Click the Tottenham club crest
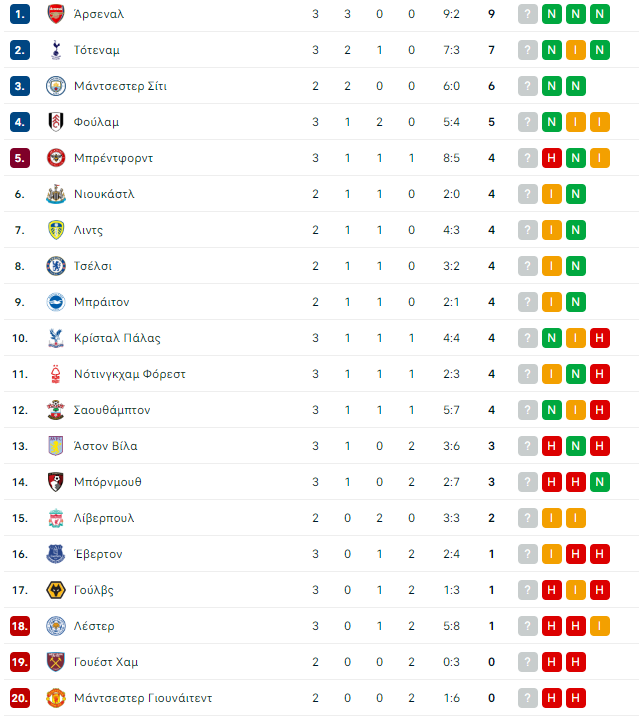 point(56,50)
